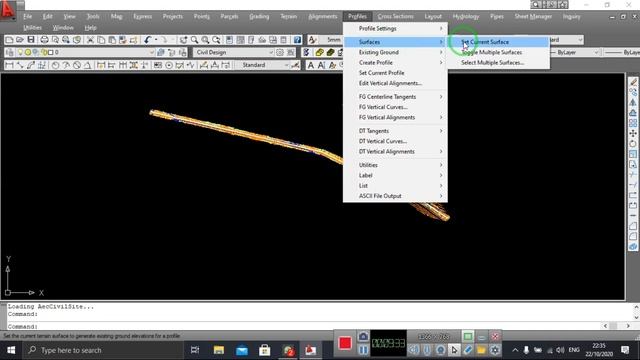Expand the FG Centerline Tangents submenu
The width and height of the screenshot is (640, 360).
pyautogui.click(x=395, y=97)
